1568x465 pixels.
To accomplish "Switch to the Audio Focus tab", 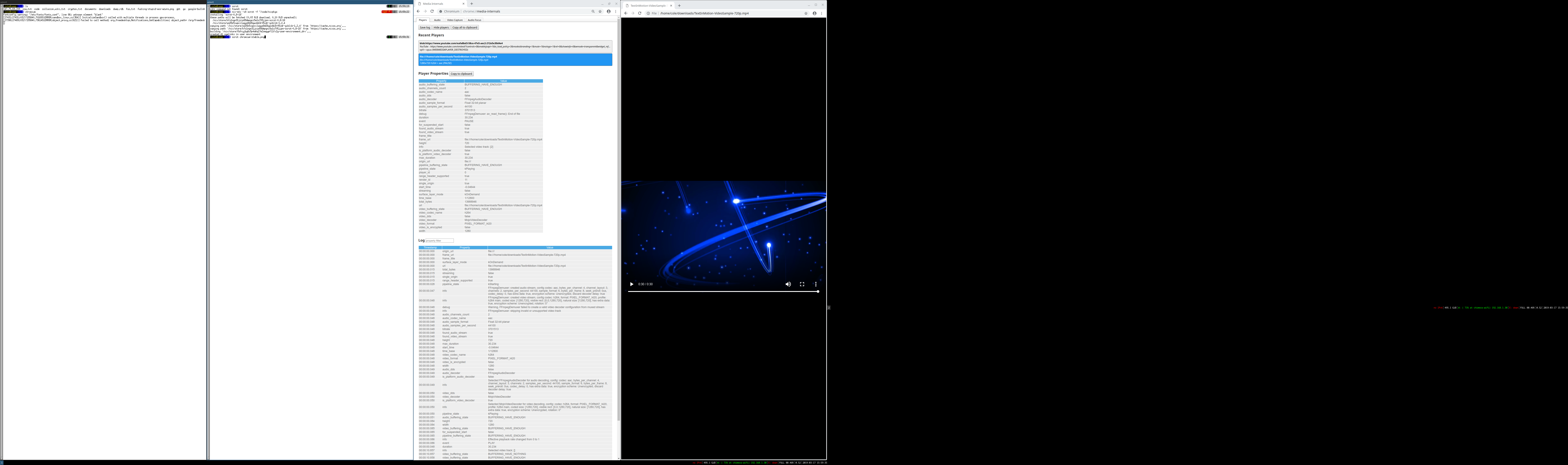I will (474, 20).
